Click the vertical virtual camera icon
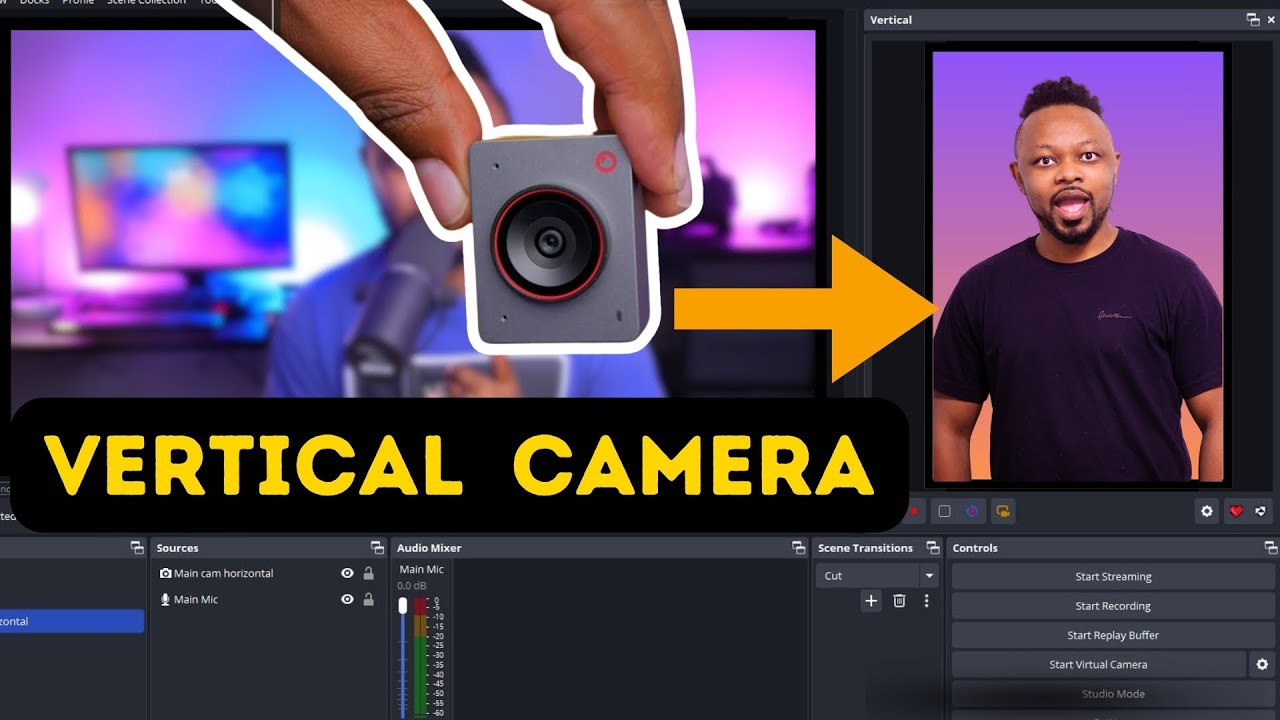 [1002, 511]
